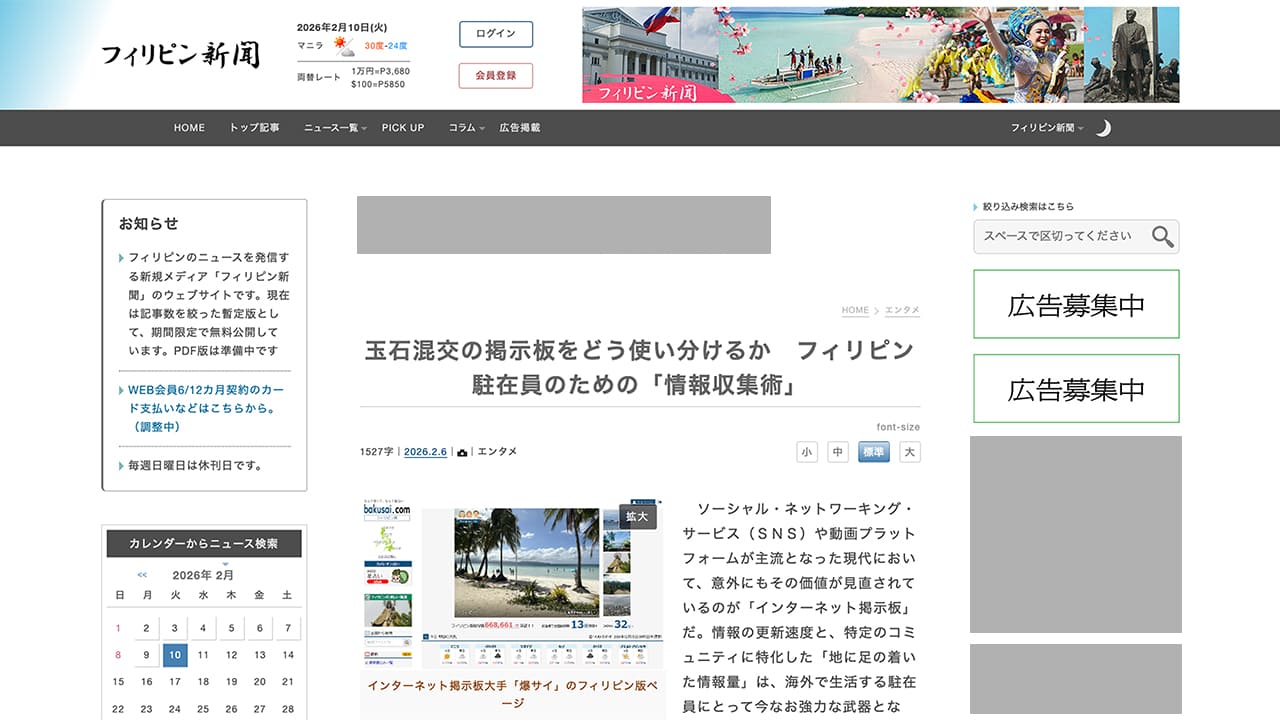
Task: Click the search keyword input field
Action: tap(1058, 236)
